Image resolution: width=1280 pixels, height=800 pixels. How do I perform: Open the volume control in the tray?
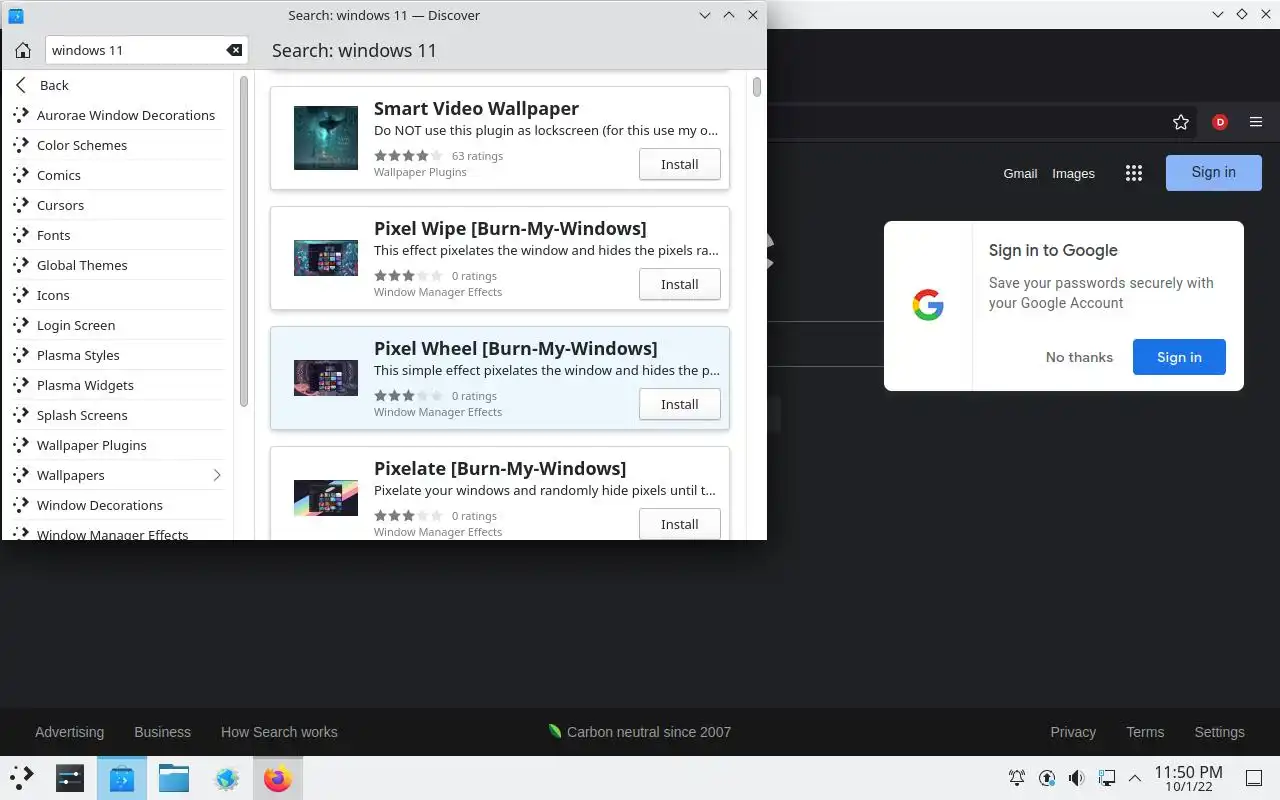point(1076,778)
